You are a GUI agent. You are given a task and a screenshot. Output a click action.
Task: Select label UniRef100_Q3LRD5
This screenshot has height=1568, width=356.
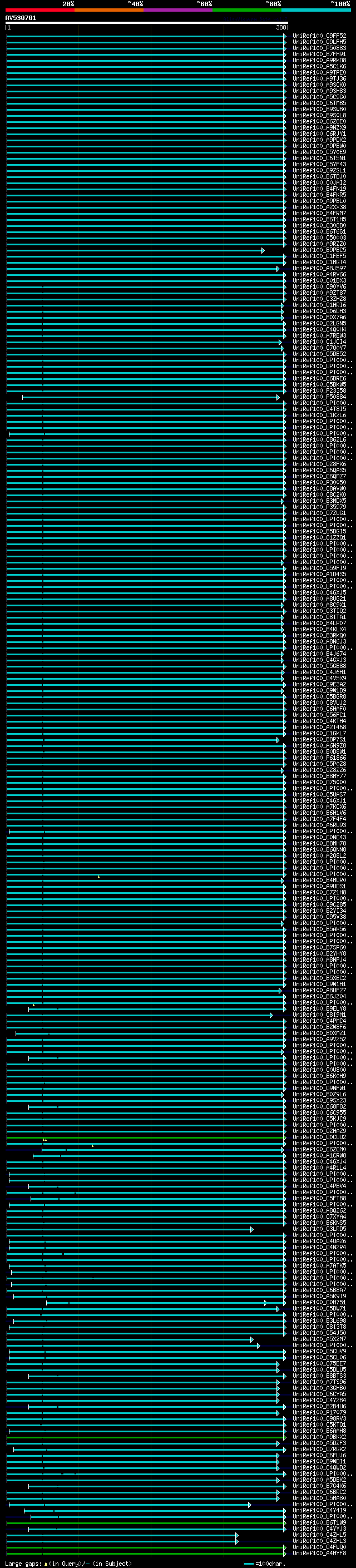[319, 1229]
